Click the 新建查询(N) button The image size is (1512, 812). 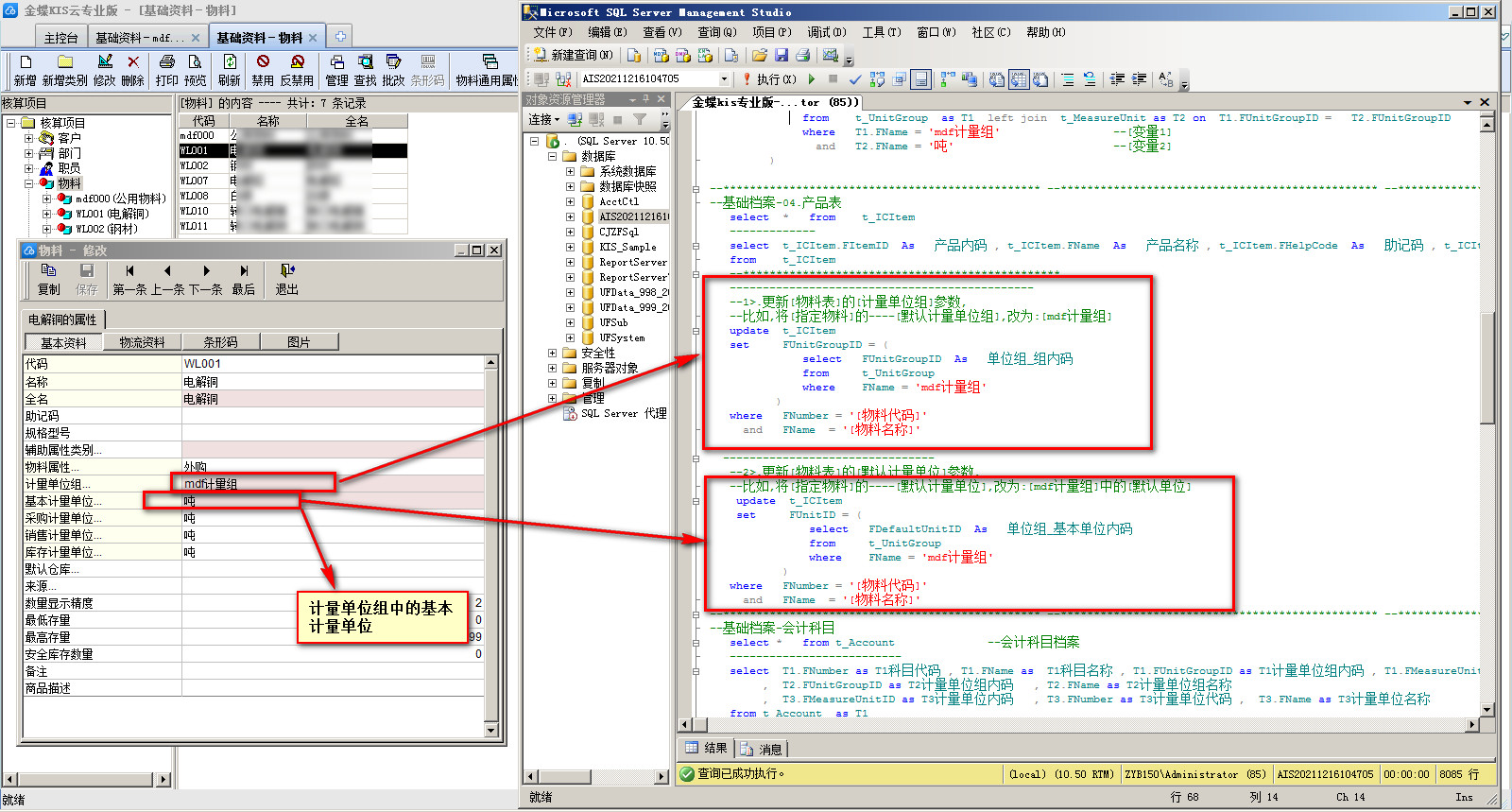click(x=574, y=55)
